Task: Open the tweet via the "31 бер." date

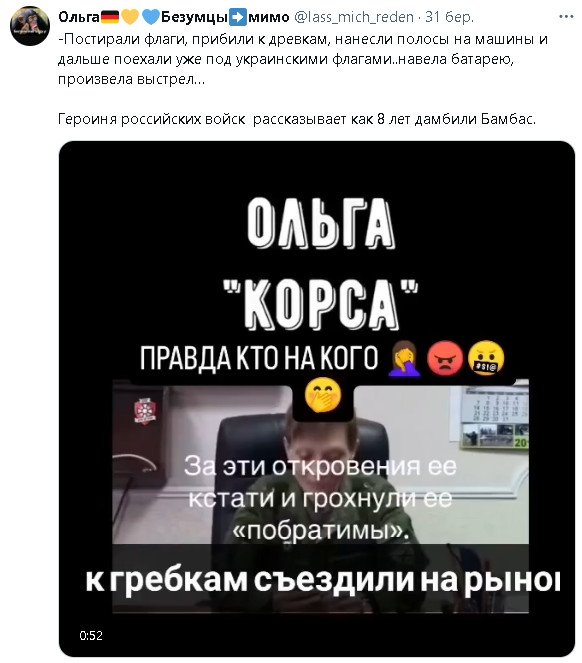Action: pos(449,17)
